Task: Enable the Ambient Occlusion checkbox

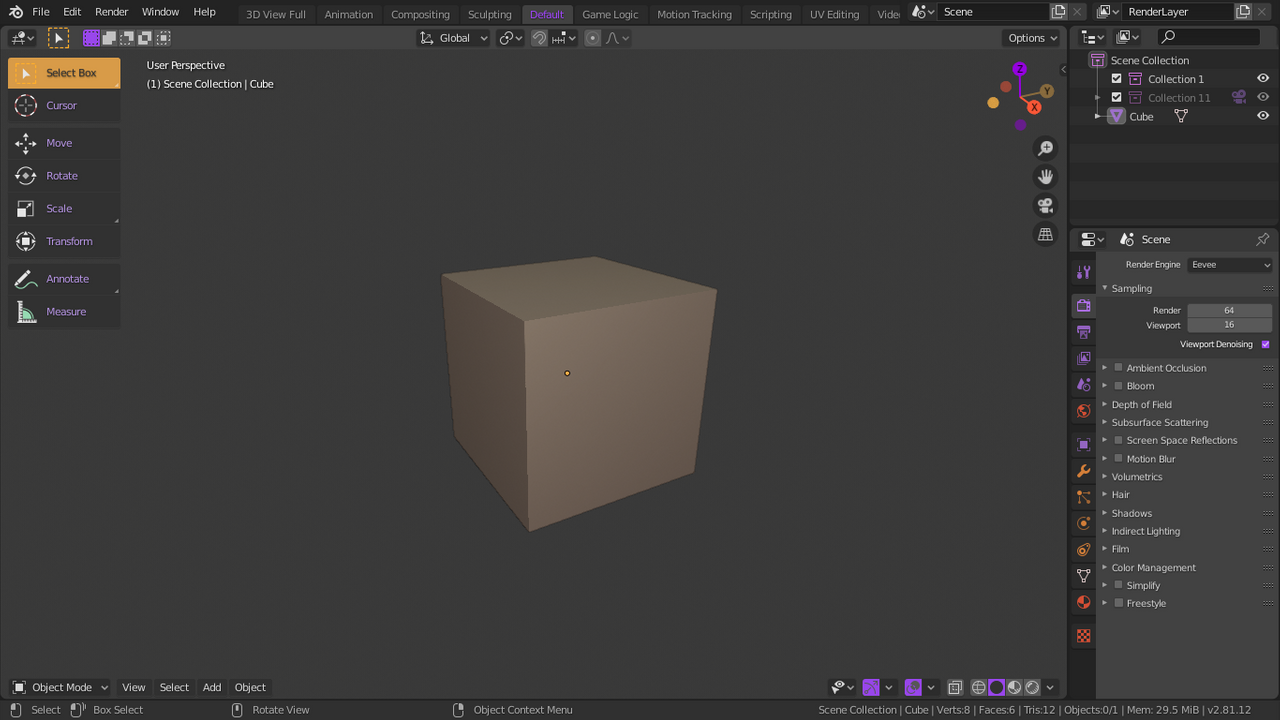Action: [x=1118, y=368]
